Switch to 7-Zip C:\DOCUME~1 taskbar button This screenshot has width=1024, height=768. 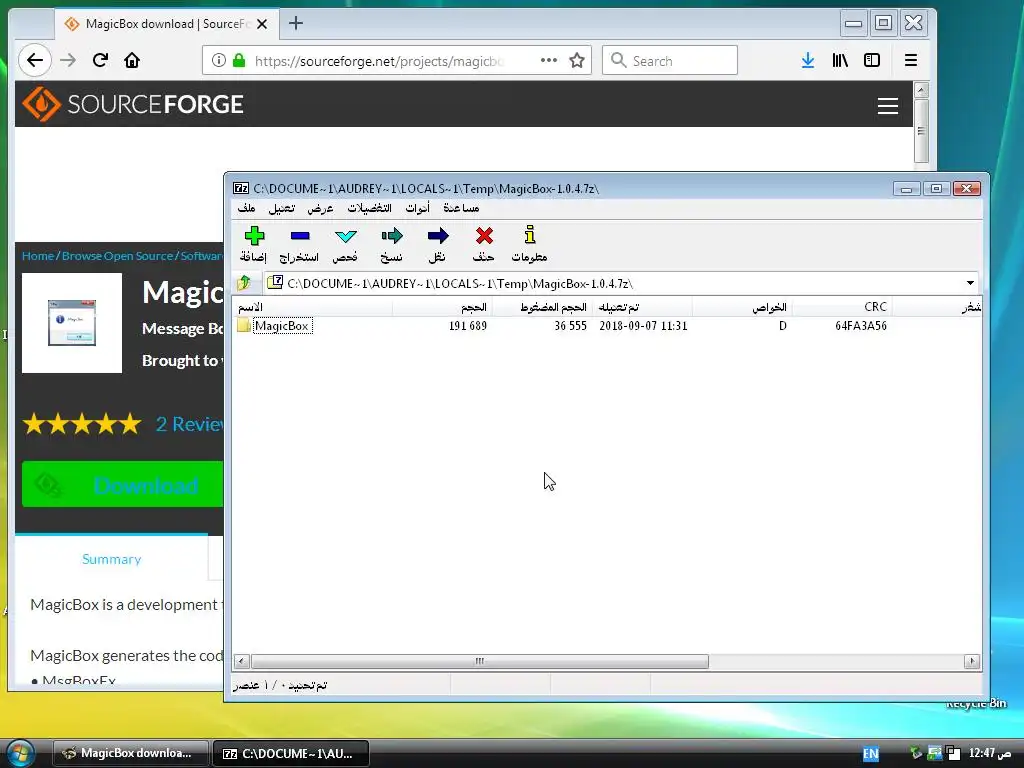pos(291,753)
